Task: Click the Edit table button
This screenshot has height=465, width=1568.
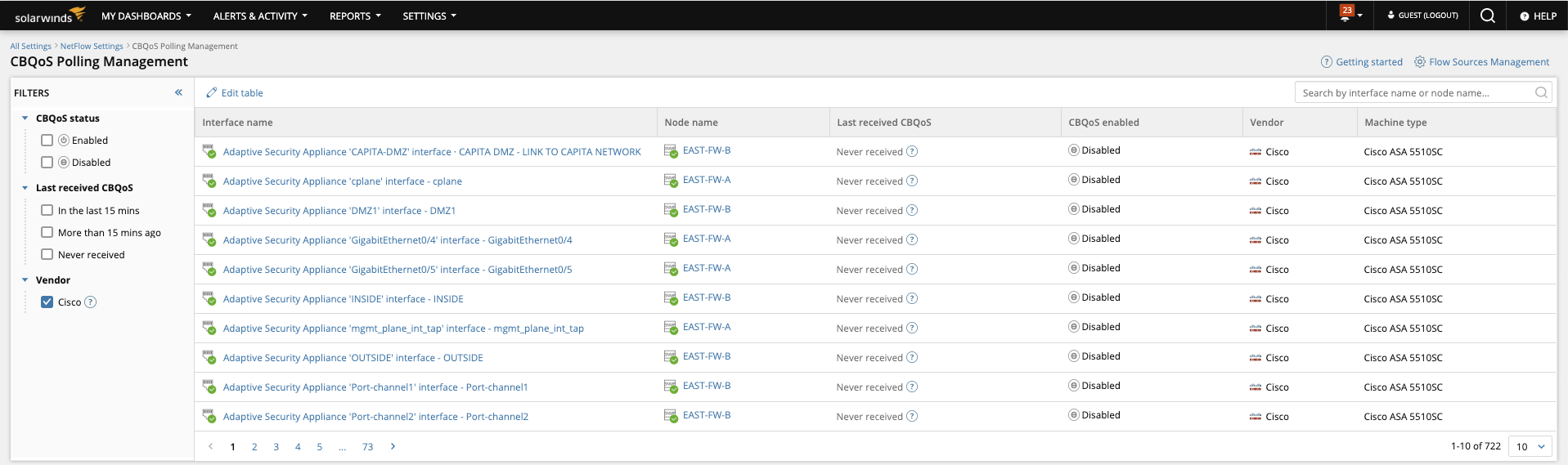Action: [235, 92]
